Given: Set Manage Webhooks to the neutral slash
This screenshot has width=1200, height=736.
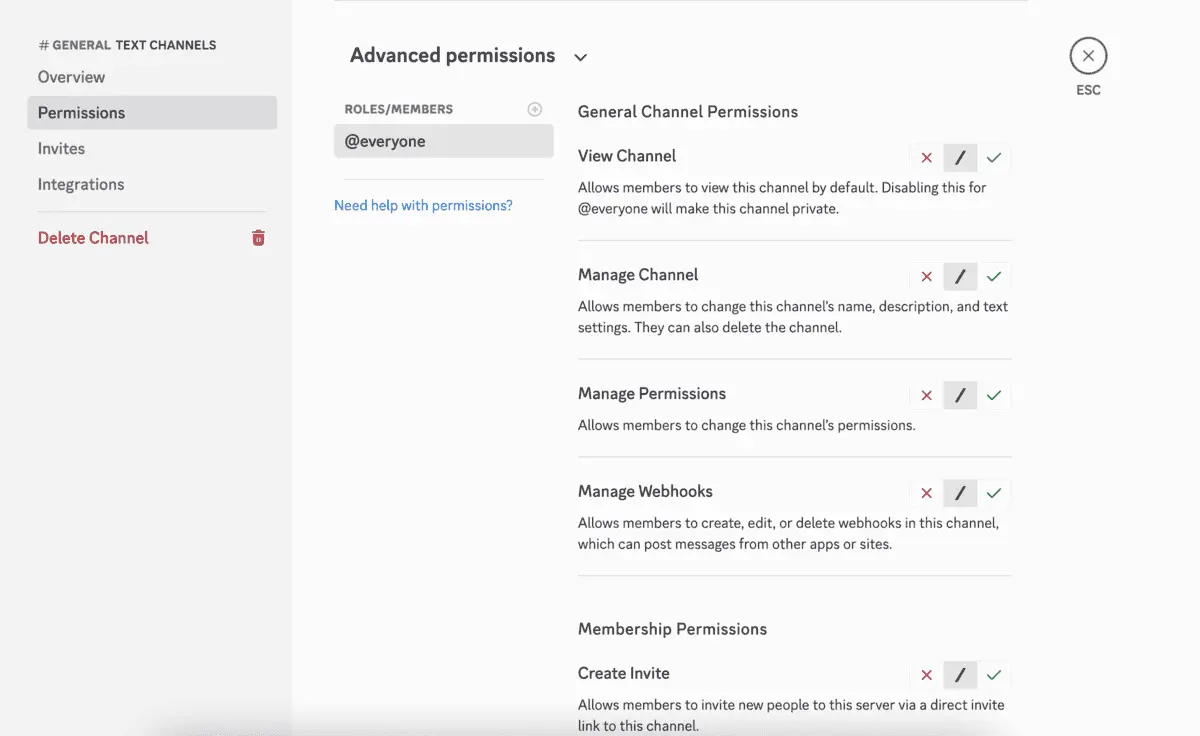Looking at the screenshot, I should (960, 493).
